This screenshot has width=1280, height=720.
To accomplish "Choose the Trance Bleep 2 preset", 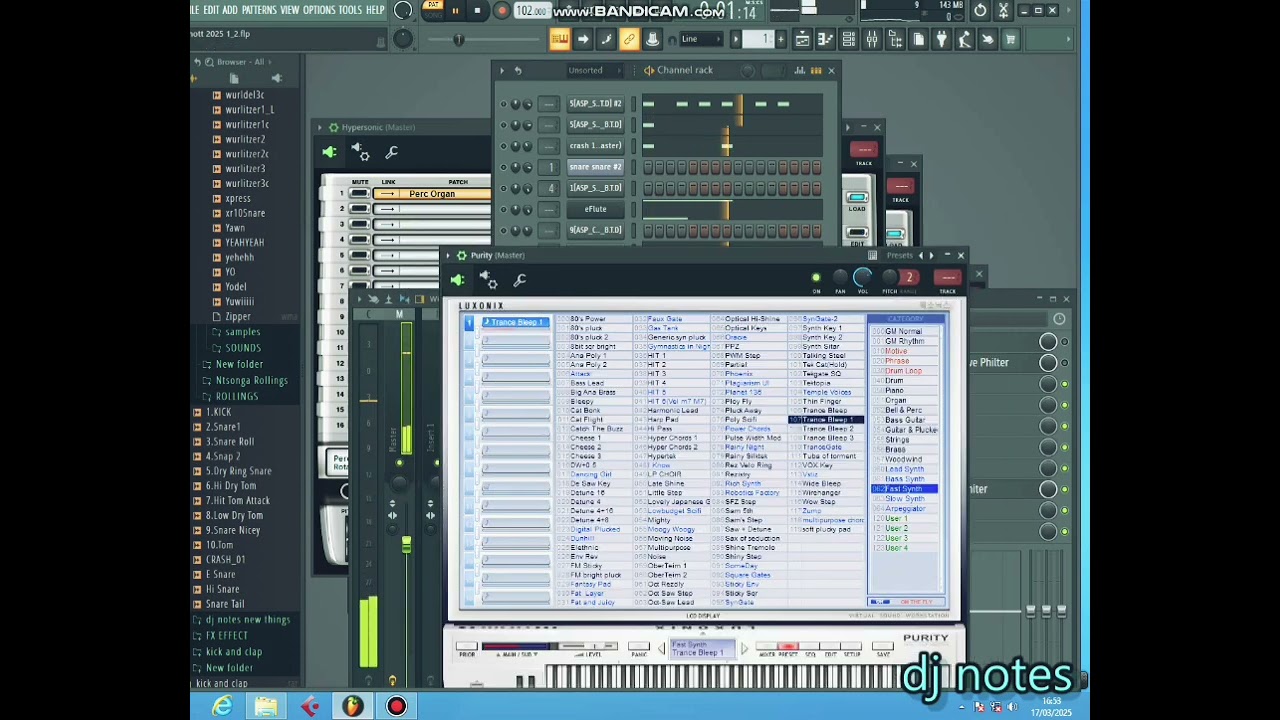I will click(x=828, y=429).
